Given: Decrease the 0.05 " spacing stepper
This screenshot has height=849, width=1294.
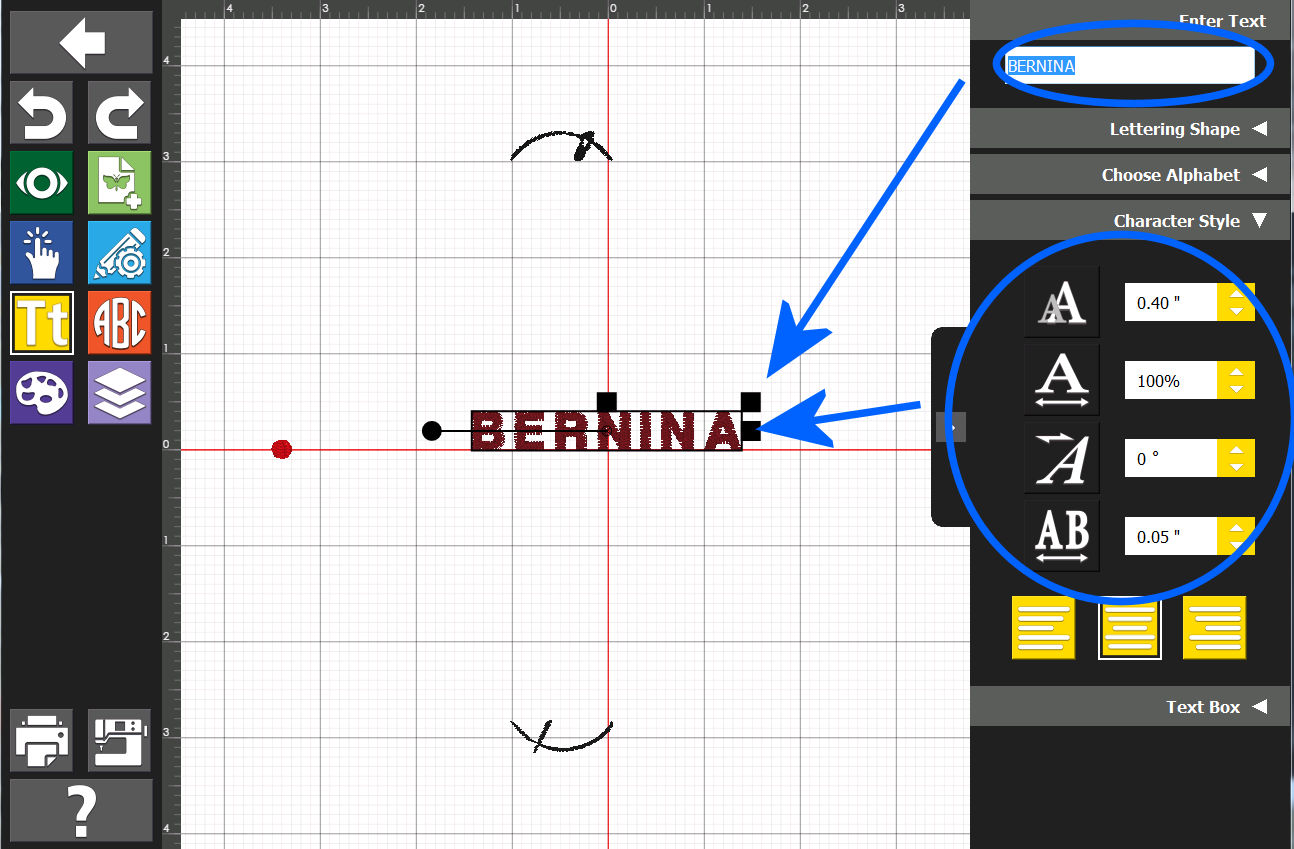Looking at the screenshot, I should [1237, 546].
